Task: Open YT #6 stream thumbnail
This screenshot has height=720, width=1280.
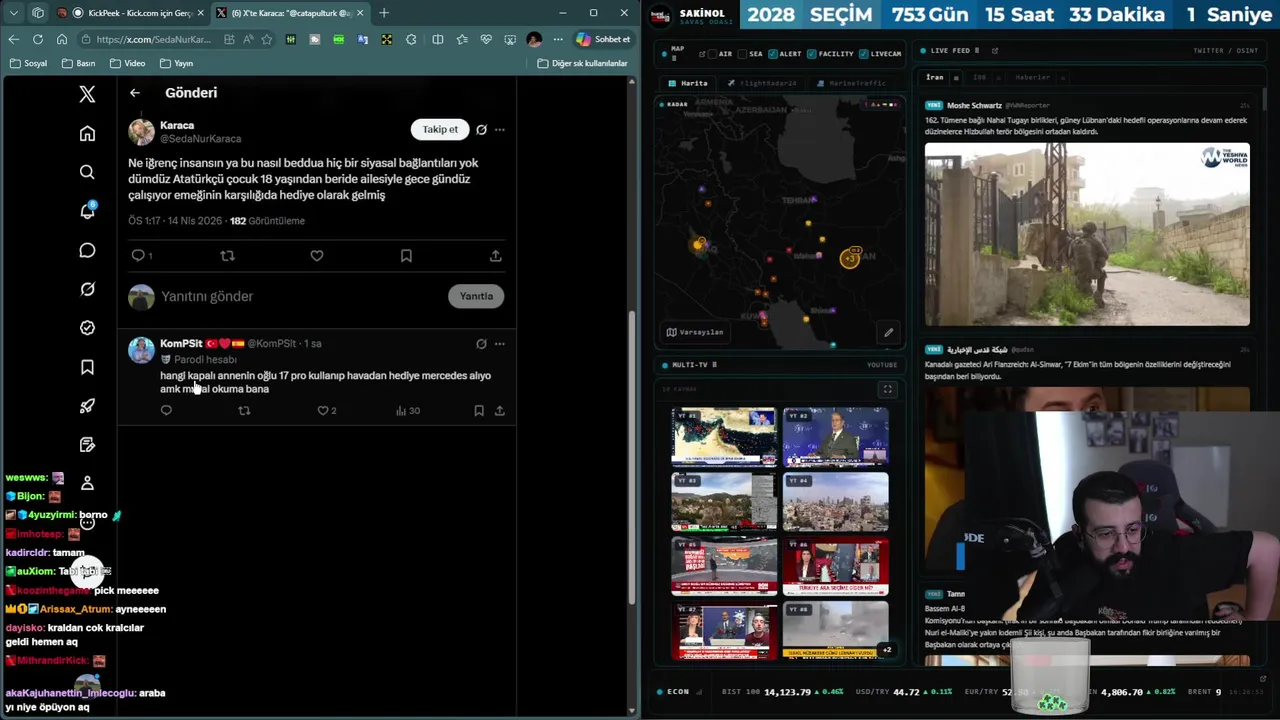Action: [x=835, y=567]
